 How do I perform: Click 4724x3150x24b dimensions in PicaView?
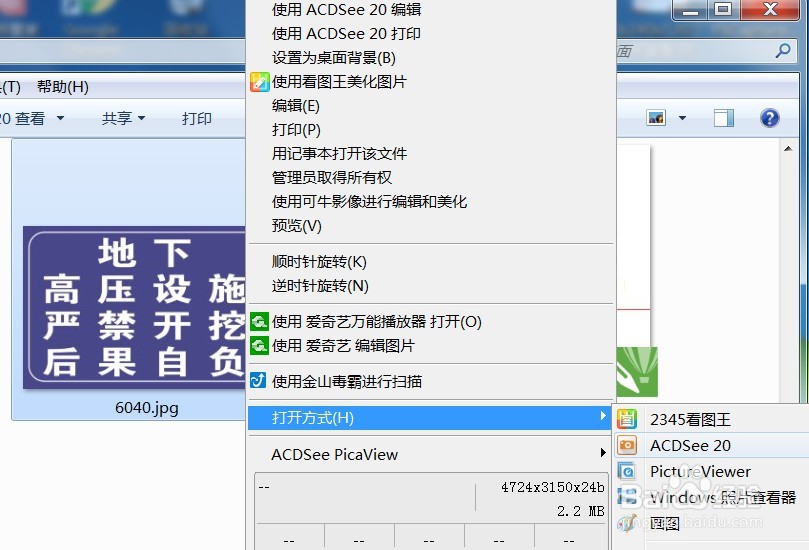[553, 487]
